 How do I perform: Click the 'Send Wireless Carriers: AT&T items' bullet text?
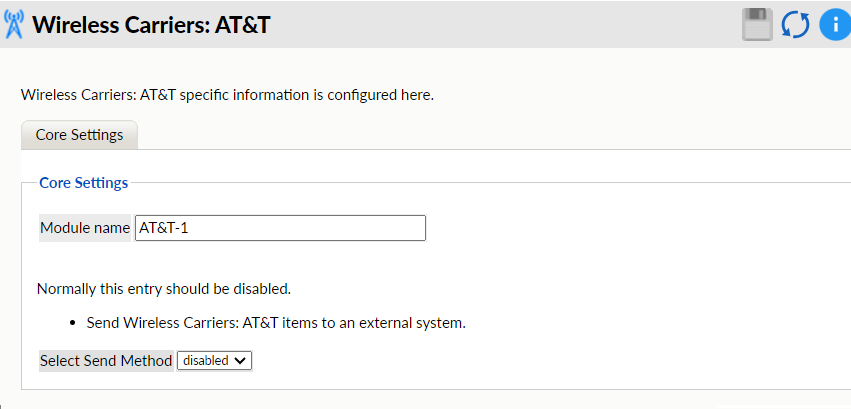(276, 323)
